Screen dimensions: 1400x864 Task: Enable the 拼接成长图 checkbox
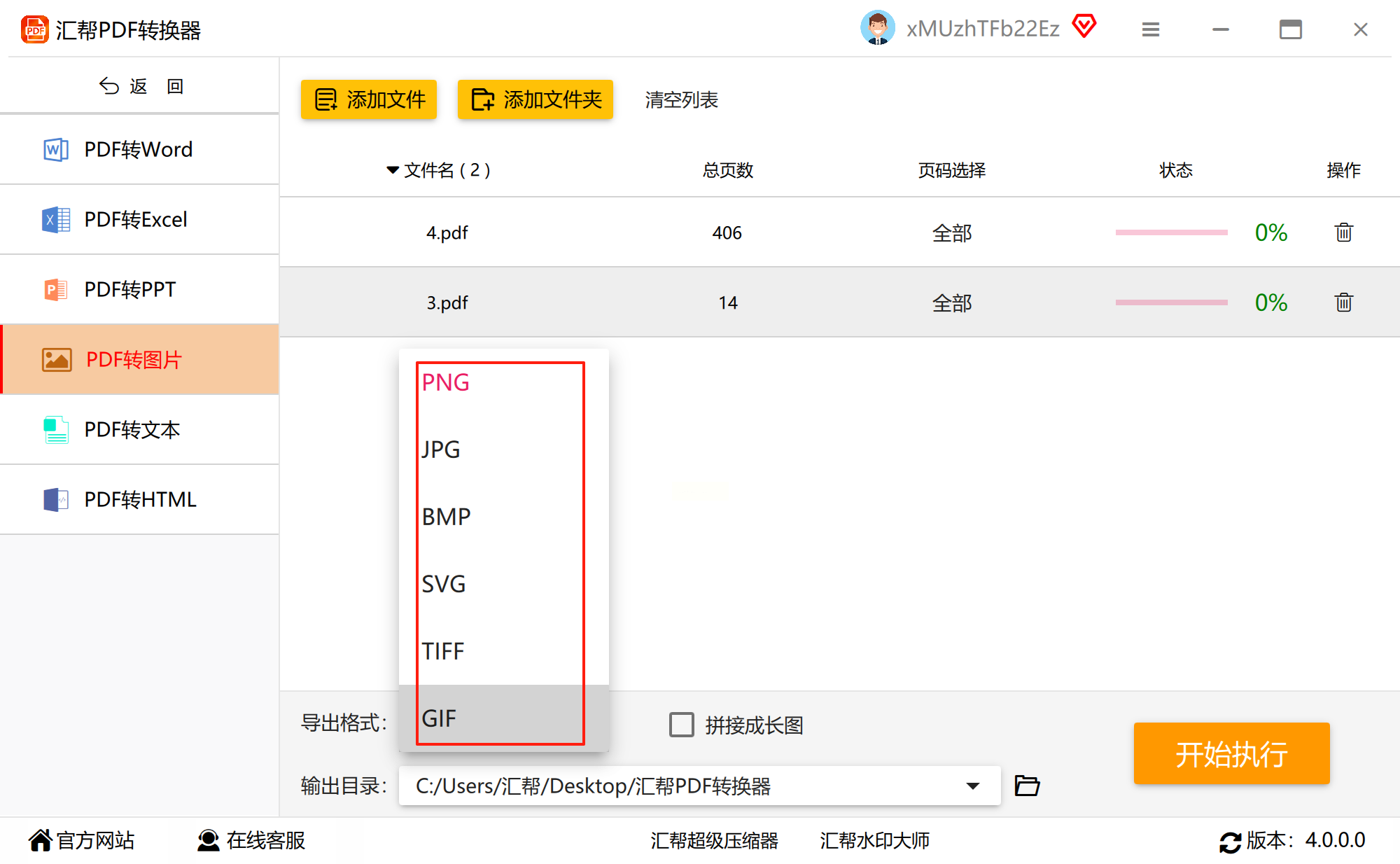[x=681, y=725]
